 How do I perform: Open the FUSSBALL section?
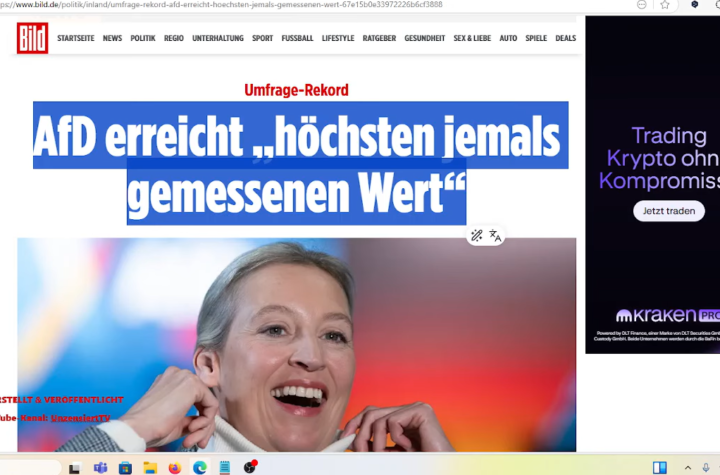tap(297, 38)
